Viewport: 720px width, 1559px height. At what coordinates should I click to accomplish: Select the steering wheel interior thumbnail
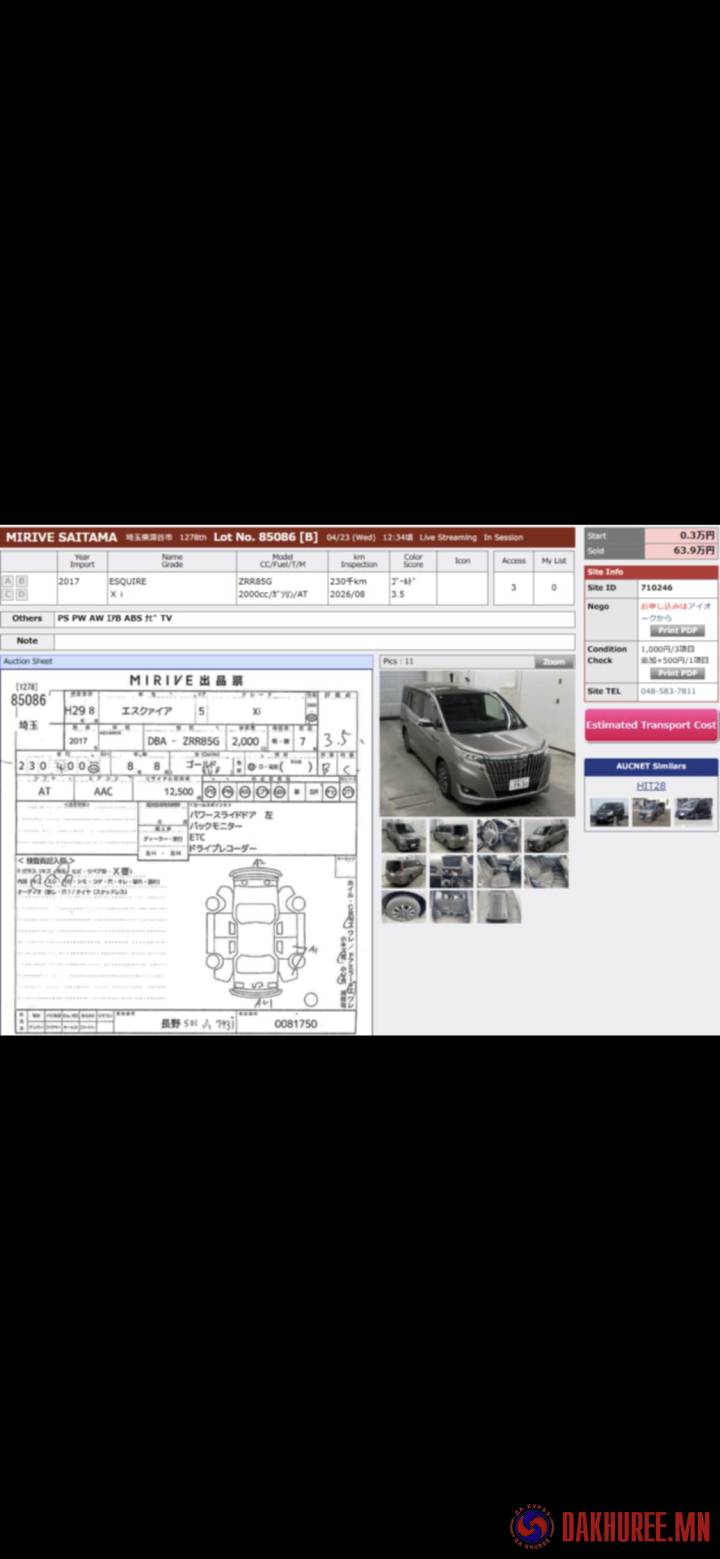[498, 835]
